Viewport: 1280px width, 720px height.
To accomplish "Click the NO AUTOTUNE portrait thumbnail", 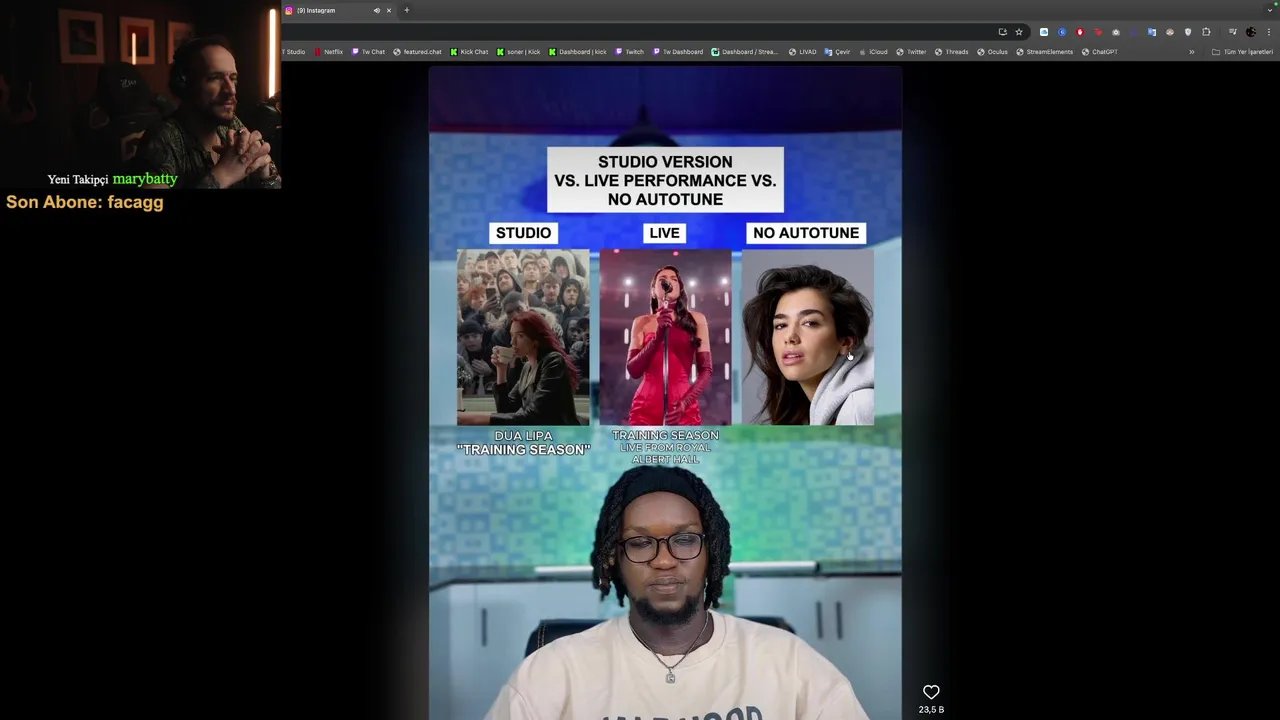I will (808, 337).
